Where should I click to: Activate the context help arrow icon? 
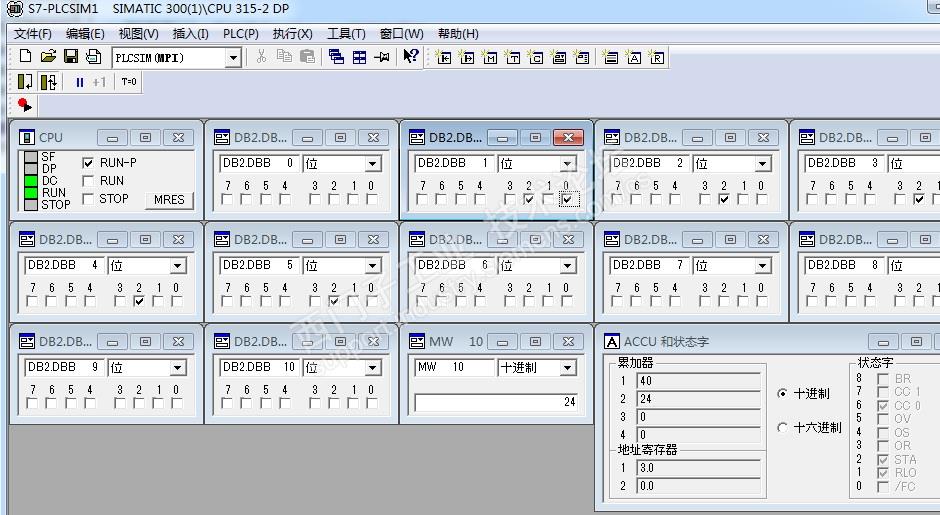(411, 56)
